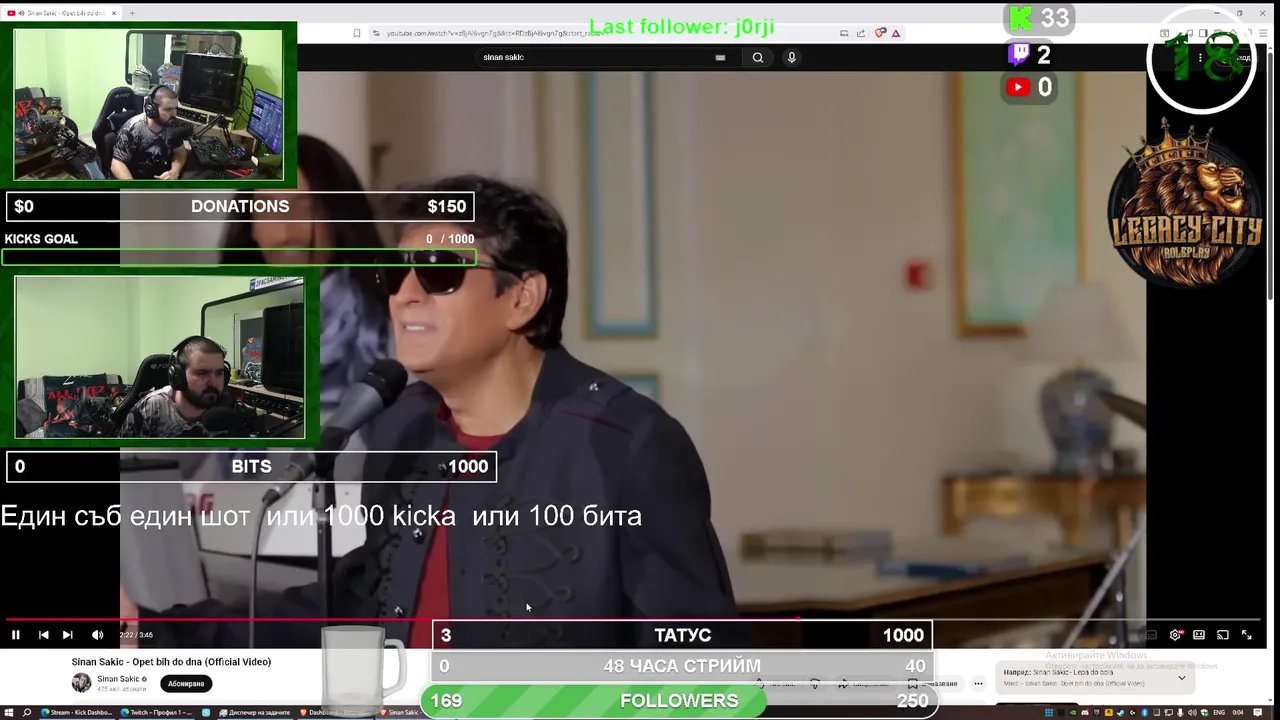This screenshot has height=720, width=1280.
Task: Click the ENG language indicator
Action: click(x=1220, y=713)
